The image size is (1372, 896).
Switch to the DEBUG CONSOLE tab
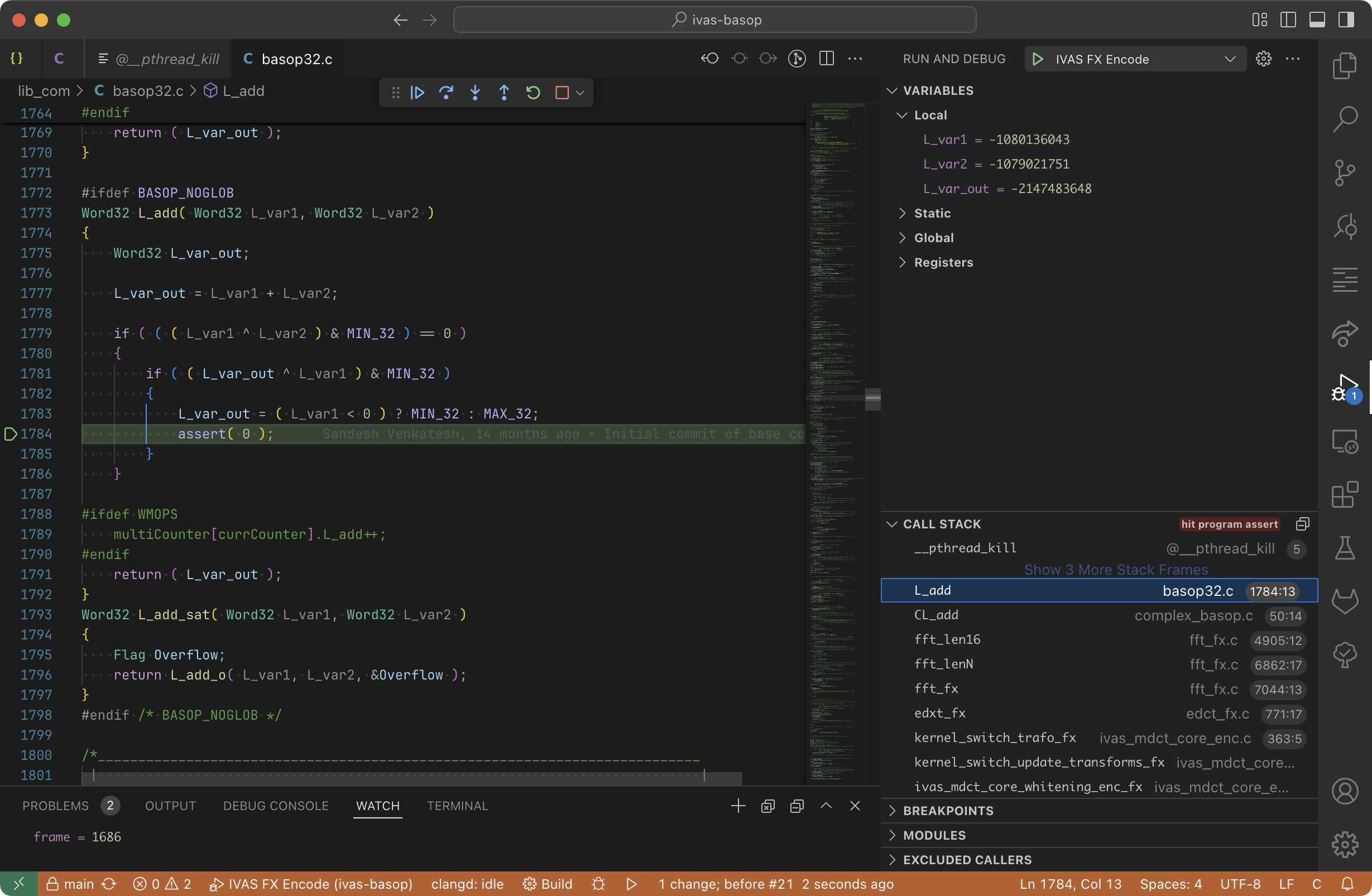(276, 806)
